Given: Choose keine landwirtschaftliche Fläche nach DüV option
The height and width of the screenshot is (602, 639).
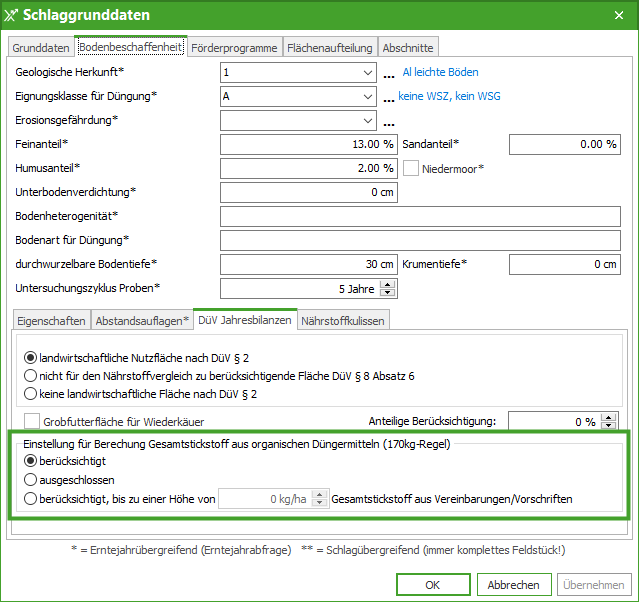Looking at the screenshot, I should (x=31, y=394).
